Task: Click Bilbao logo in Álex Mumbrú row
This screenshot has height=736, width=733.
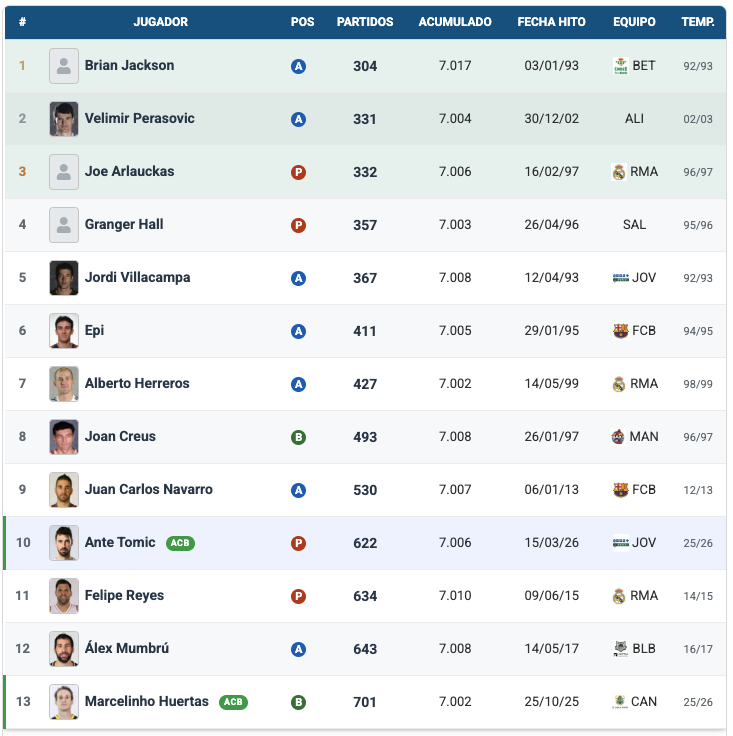Action: 620,649
